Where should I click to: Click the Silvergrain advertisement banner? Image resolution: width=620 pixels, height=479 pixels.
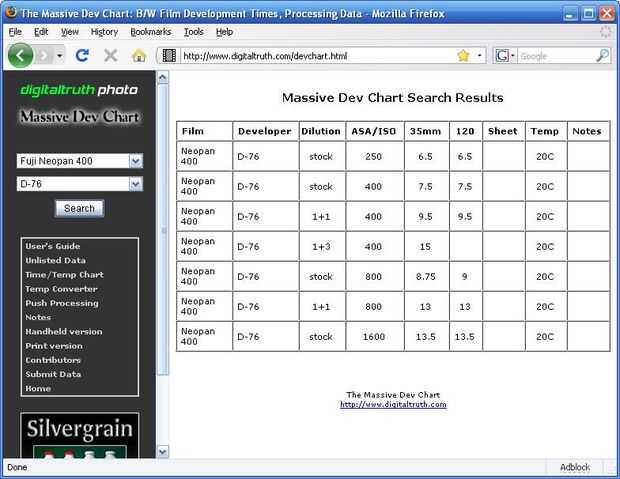coord(79,435)
